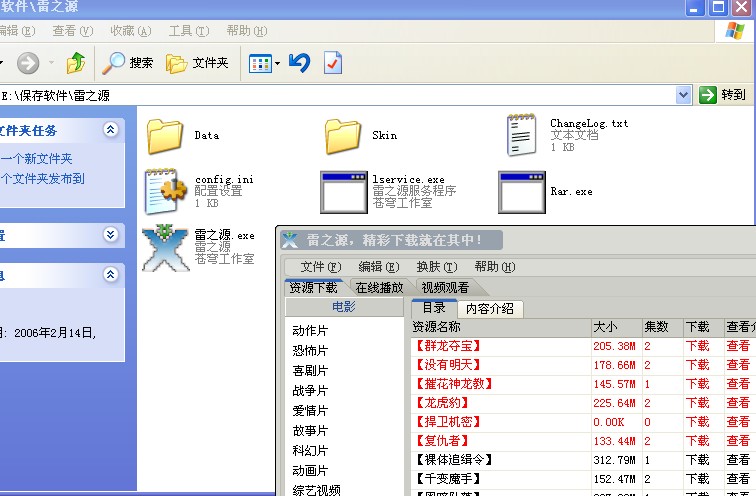Select the 动作片 category
This screenshot has height=496, width=756.
pos(310,331)
